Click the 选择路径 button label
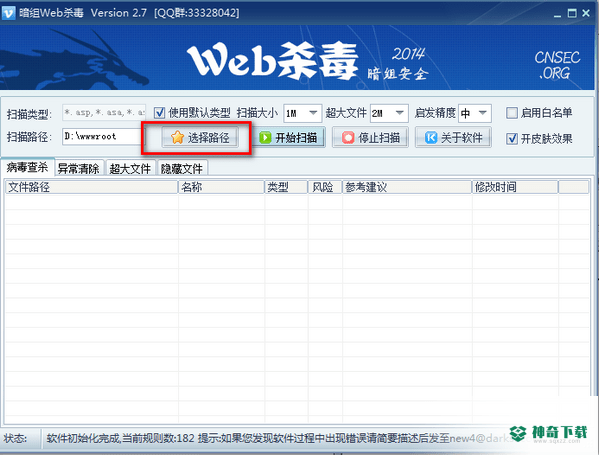This screenshot has height=455, width=599. (208, 138)
